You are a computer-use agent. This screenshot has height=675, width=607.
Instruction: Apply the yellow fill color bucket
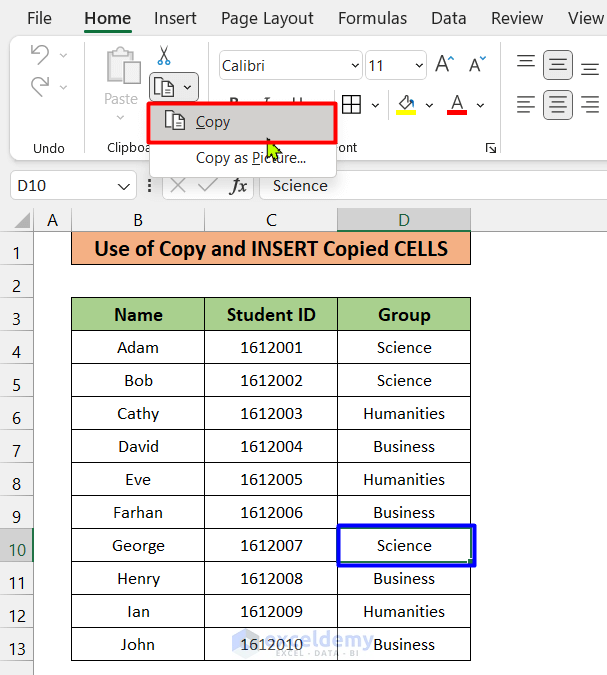pyautogui.click(x=406, y=105)
